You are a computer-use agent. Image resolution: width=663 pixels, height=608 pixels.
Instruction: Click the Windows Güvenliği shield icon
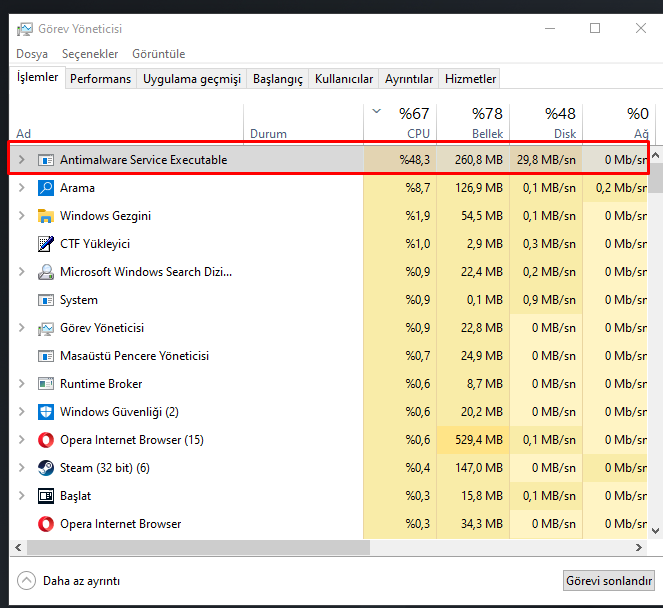point(46,412)
